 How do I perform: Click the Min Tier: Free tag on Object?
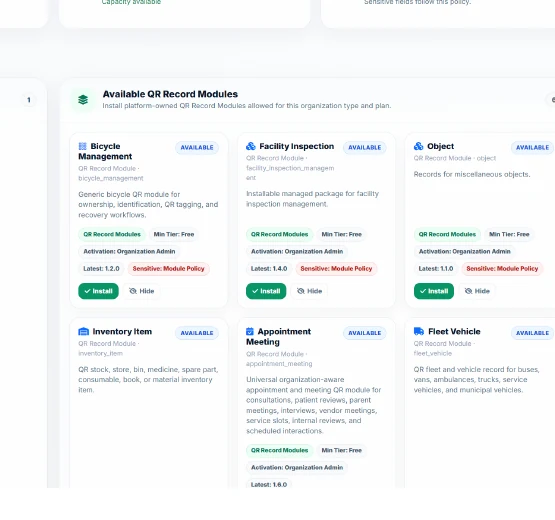tap(509, 234)
